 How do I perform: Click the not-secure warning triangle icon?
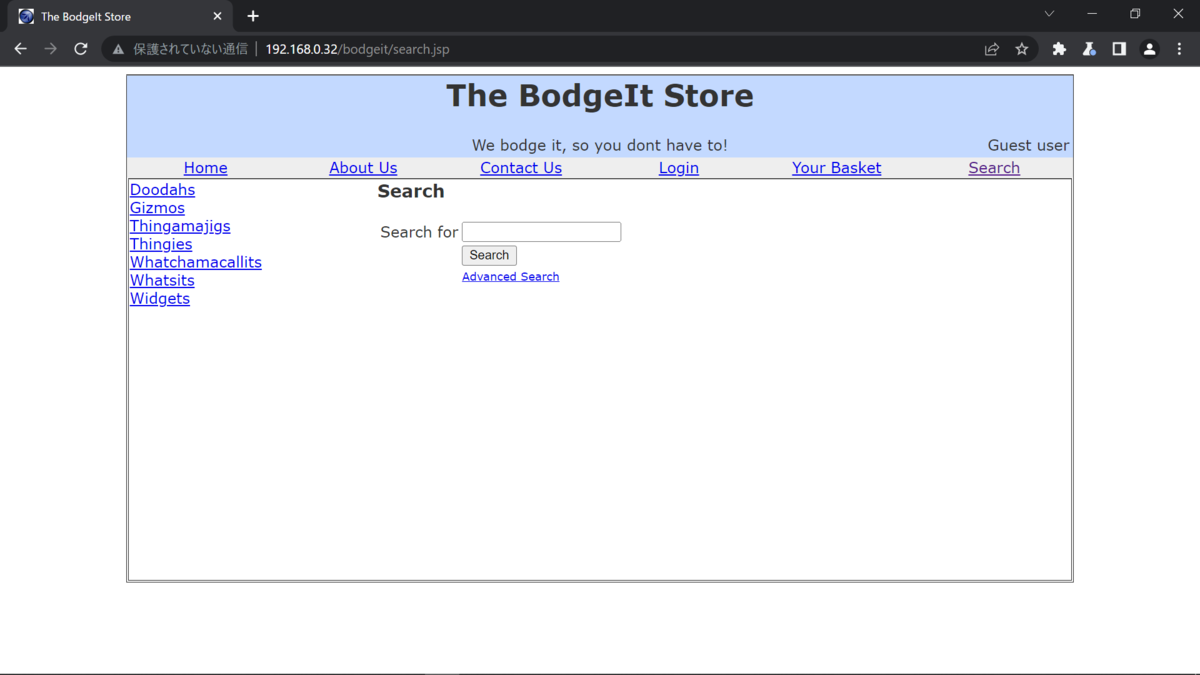(x=118, y=49)
